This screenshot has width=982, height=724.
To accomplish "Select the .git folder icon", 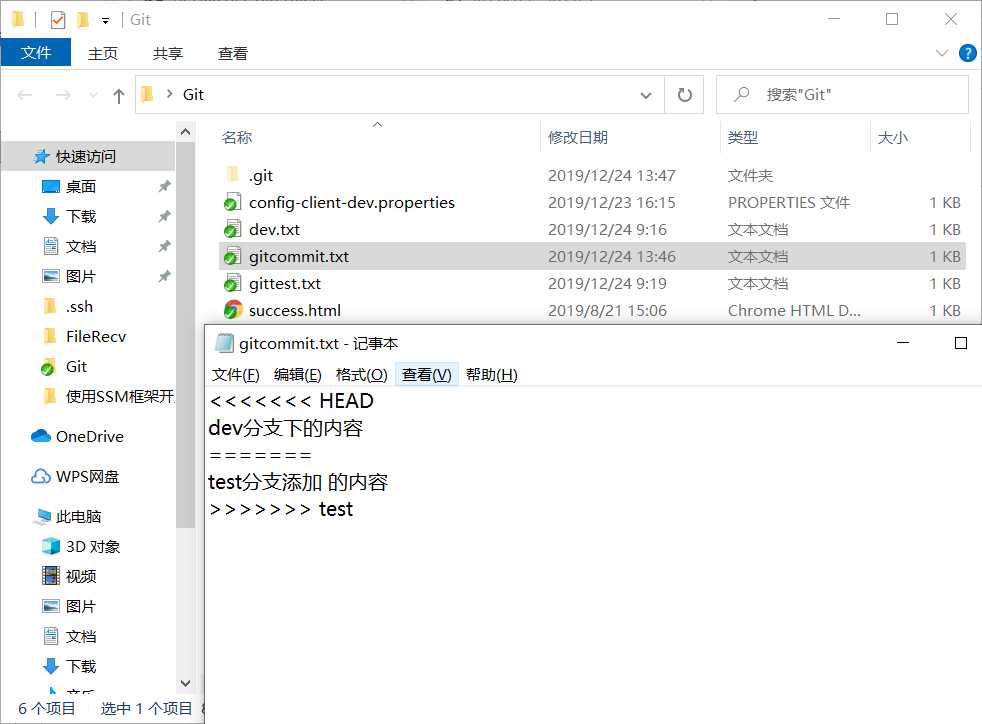I will click(232, 175).
